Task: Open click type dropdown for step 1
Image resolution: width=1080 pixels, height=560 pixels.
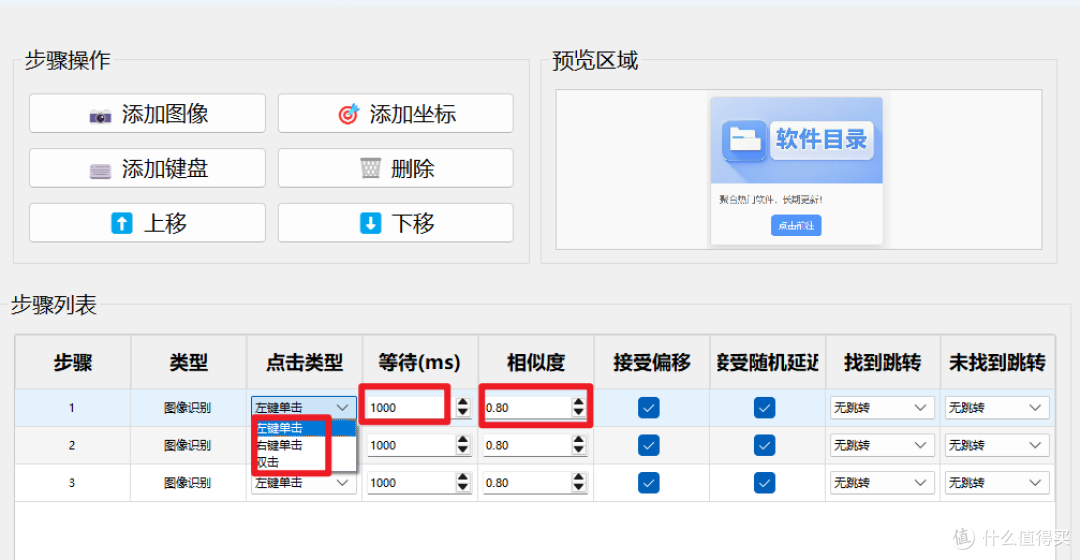Action: click(x=304, y=407)
